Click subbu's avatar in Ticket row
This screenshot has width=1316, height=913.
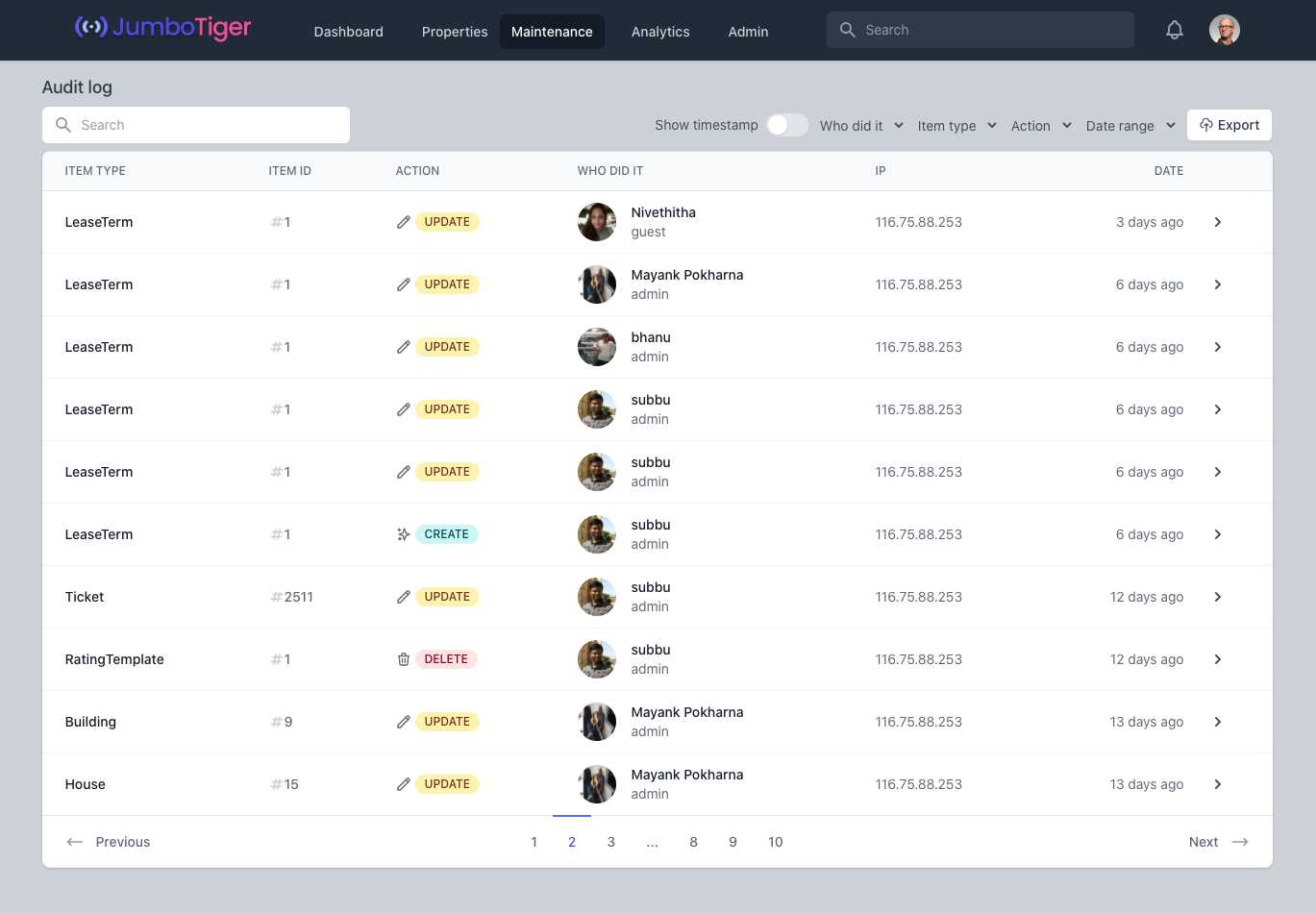point(597,597)
